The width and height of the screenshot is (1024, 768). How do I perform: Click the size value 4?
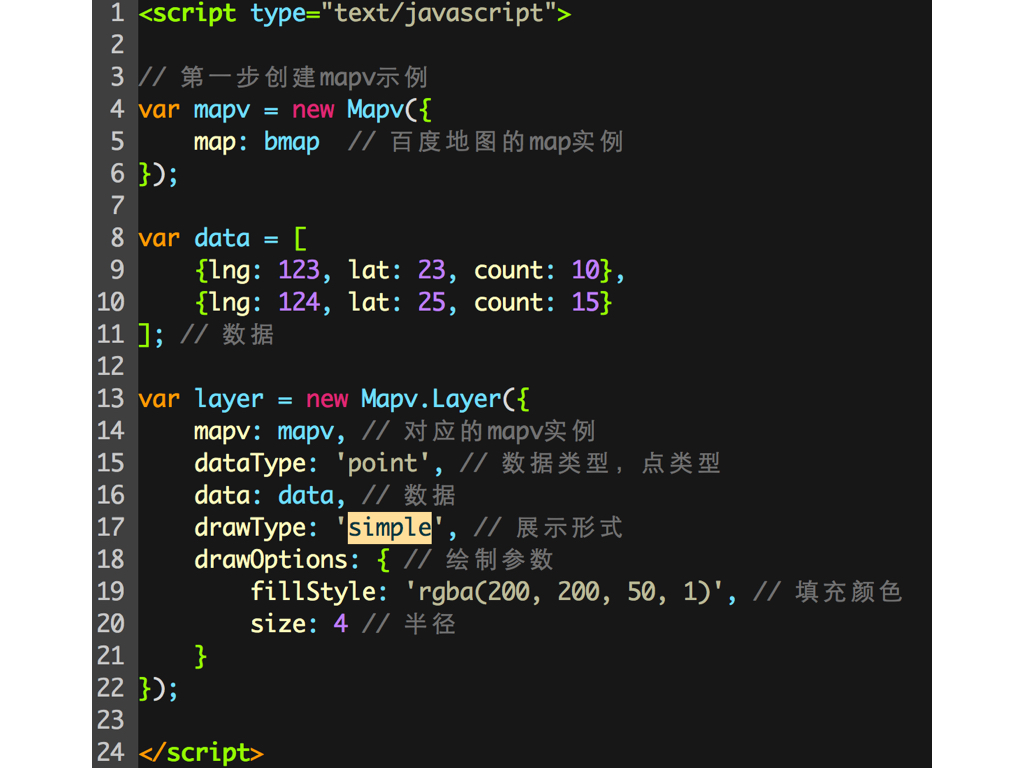(341, 624)
